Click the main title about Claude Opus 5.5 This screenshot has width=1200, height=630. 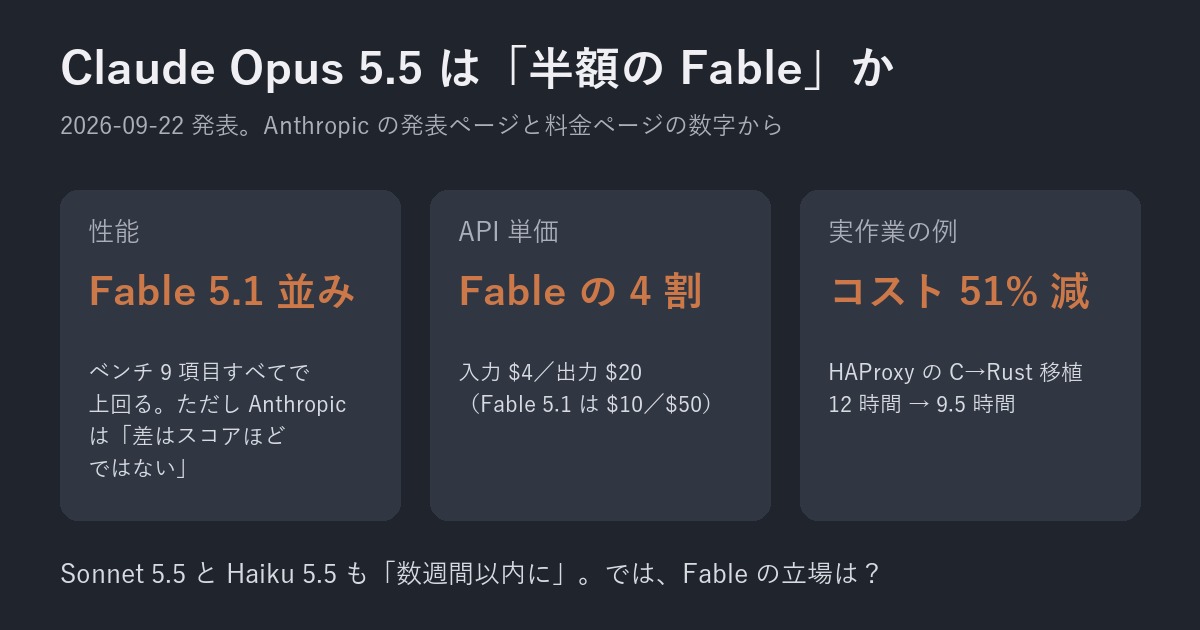click(x=478, y=69)
